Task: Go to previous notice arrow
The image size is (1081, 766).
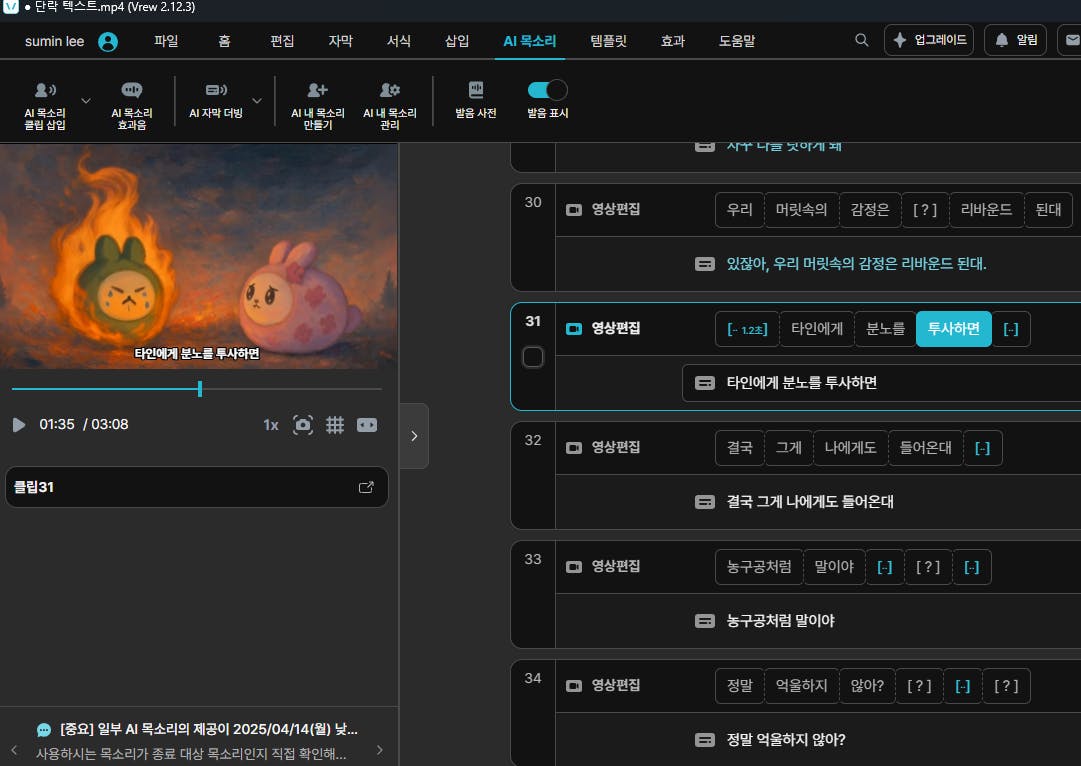Action: [x=14, y=750]
